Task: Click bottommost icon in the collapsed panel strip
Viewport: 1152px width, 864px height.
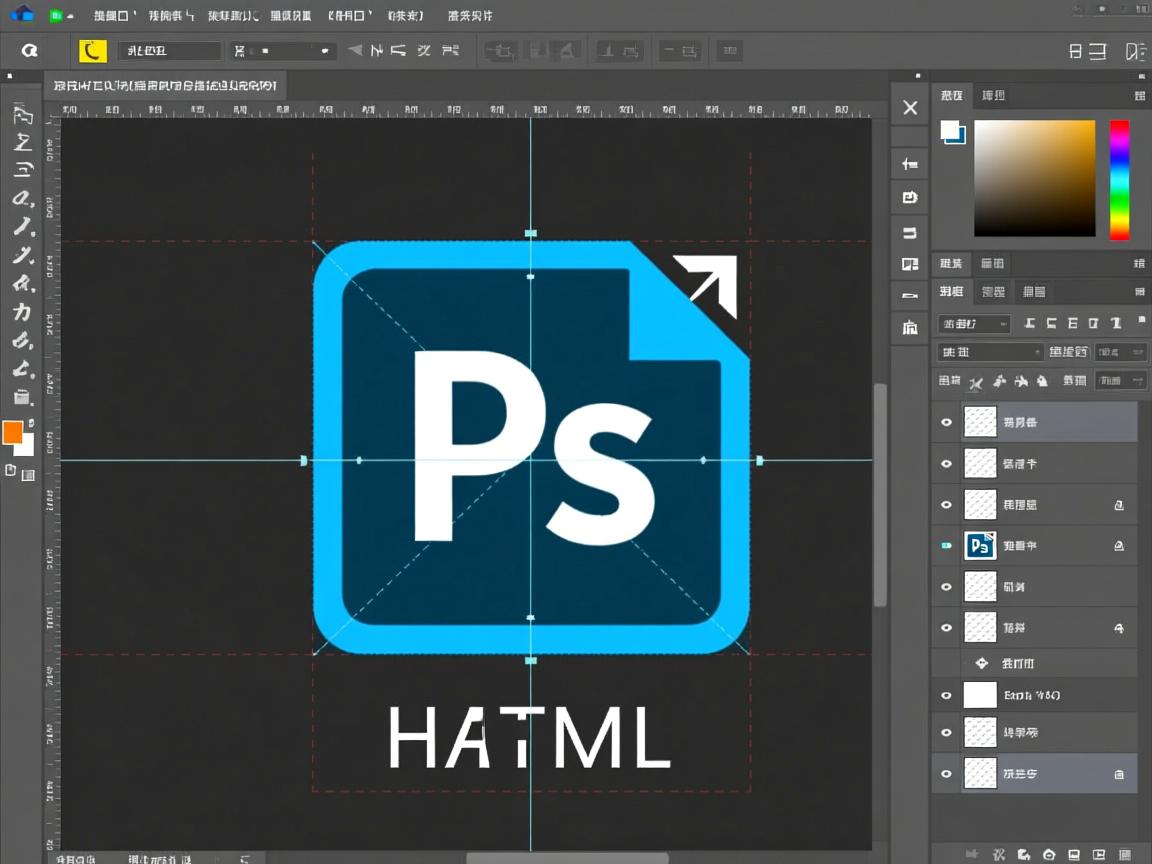Action: 910,327
